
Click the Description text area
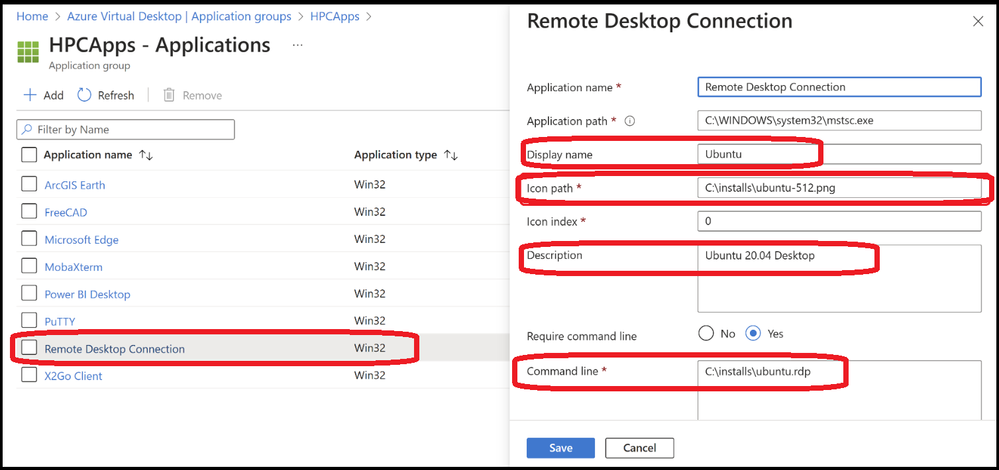tap(839, 278)
